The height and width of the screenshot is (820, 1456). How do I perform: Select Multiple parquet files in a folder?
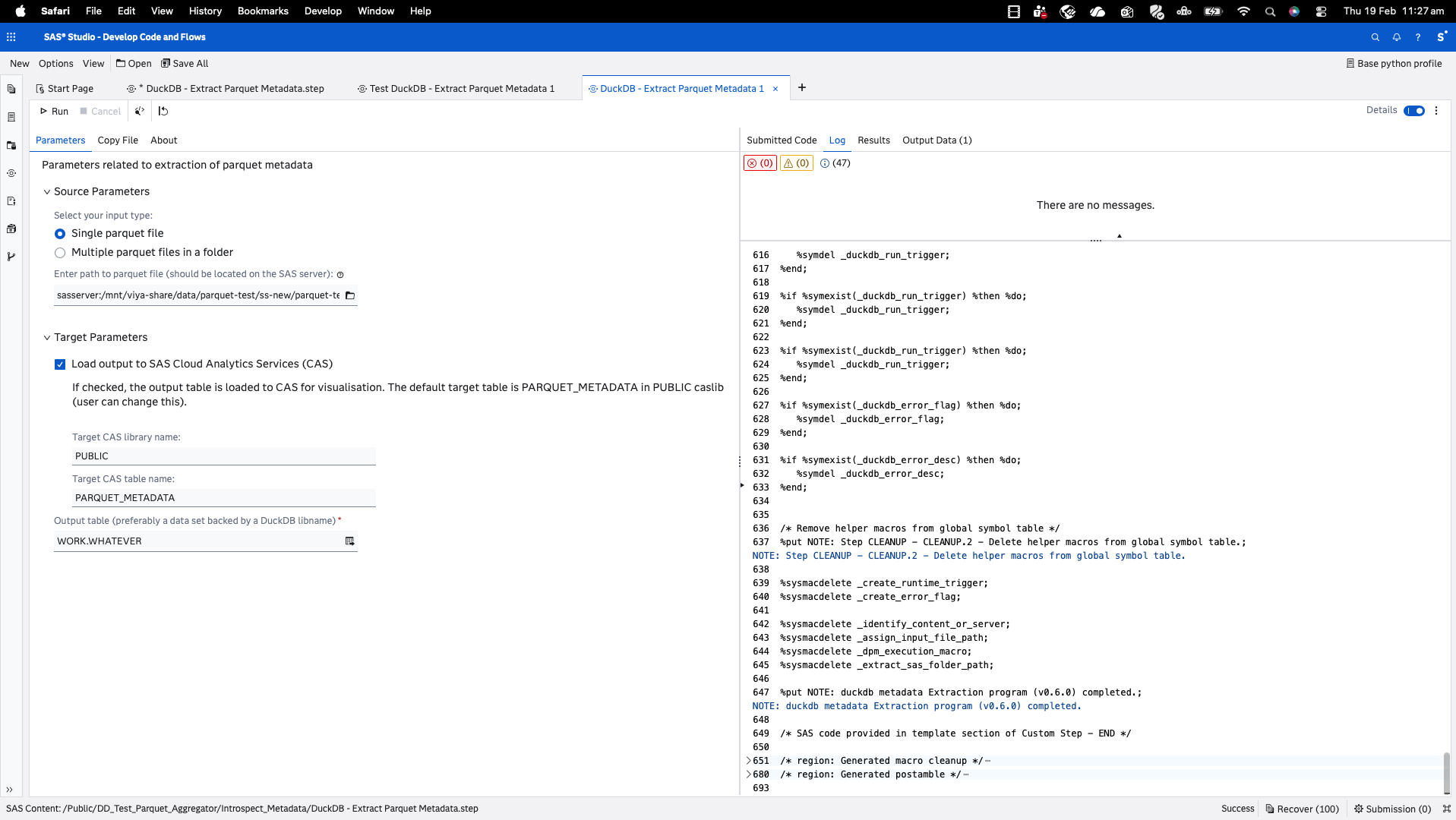[x=60, y=253]
